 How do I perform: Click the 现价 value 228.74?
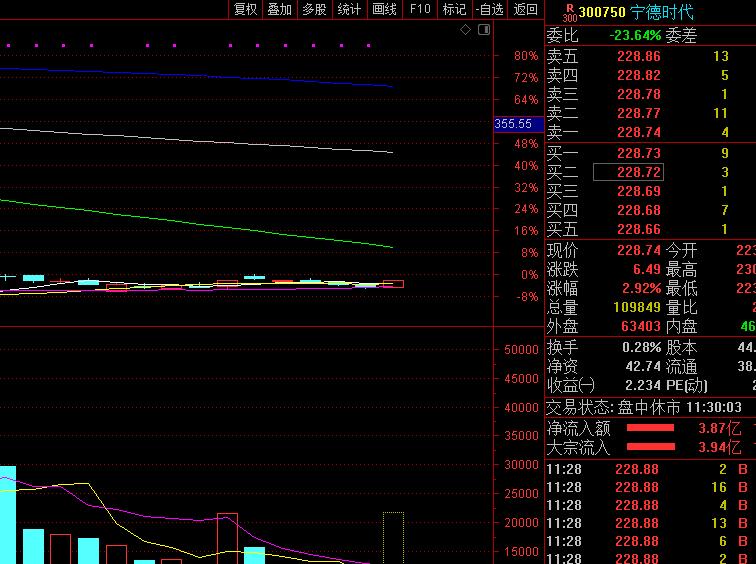click(x=638, y=250)
